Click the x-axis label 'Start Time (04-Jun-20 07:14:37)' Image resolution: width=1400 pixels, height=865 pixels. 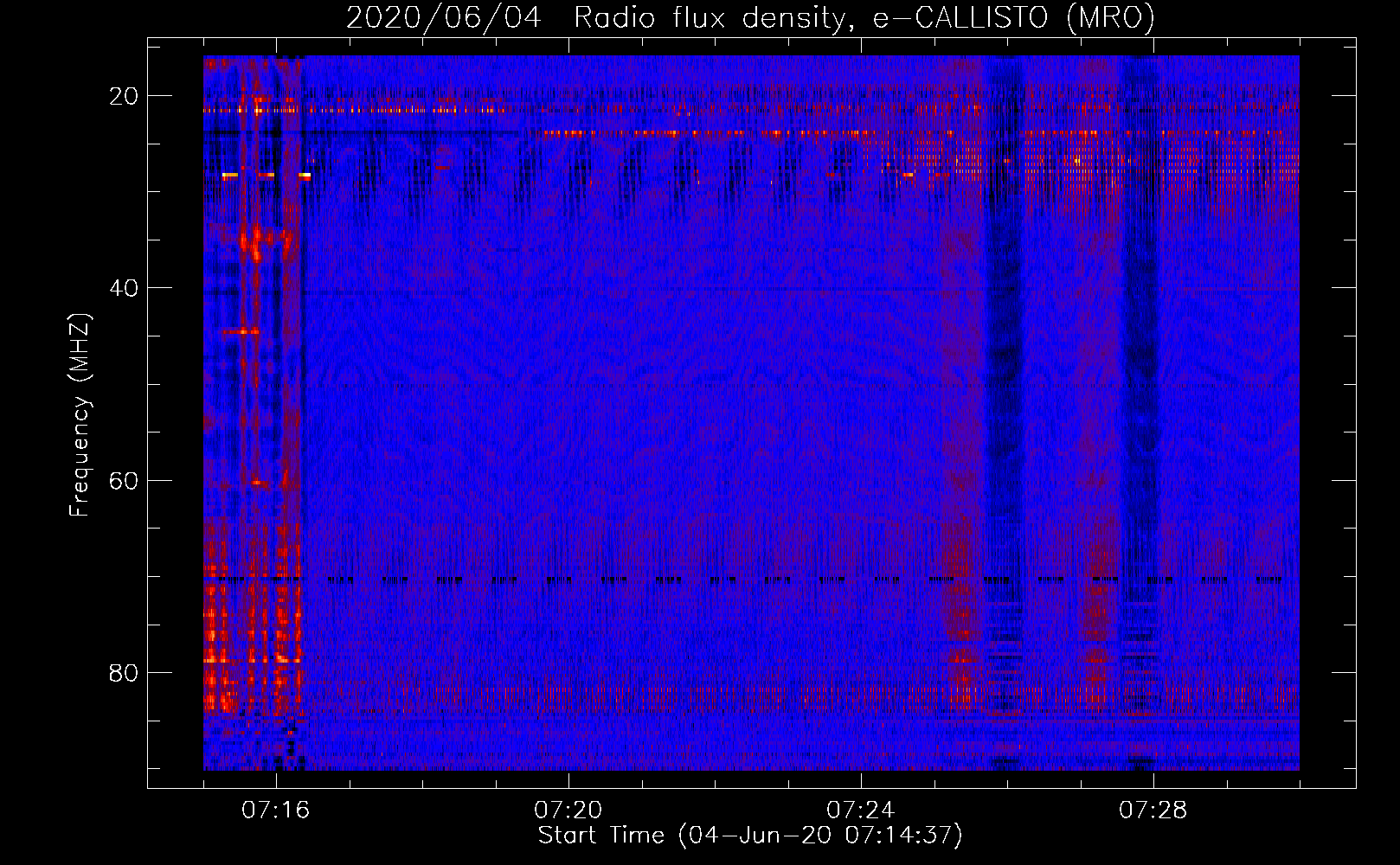pyautogui.click(x=750, y=836)
